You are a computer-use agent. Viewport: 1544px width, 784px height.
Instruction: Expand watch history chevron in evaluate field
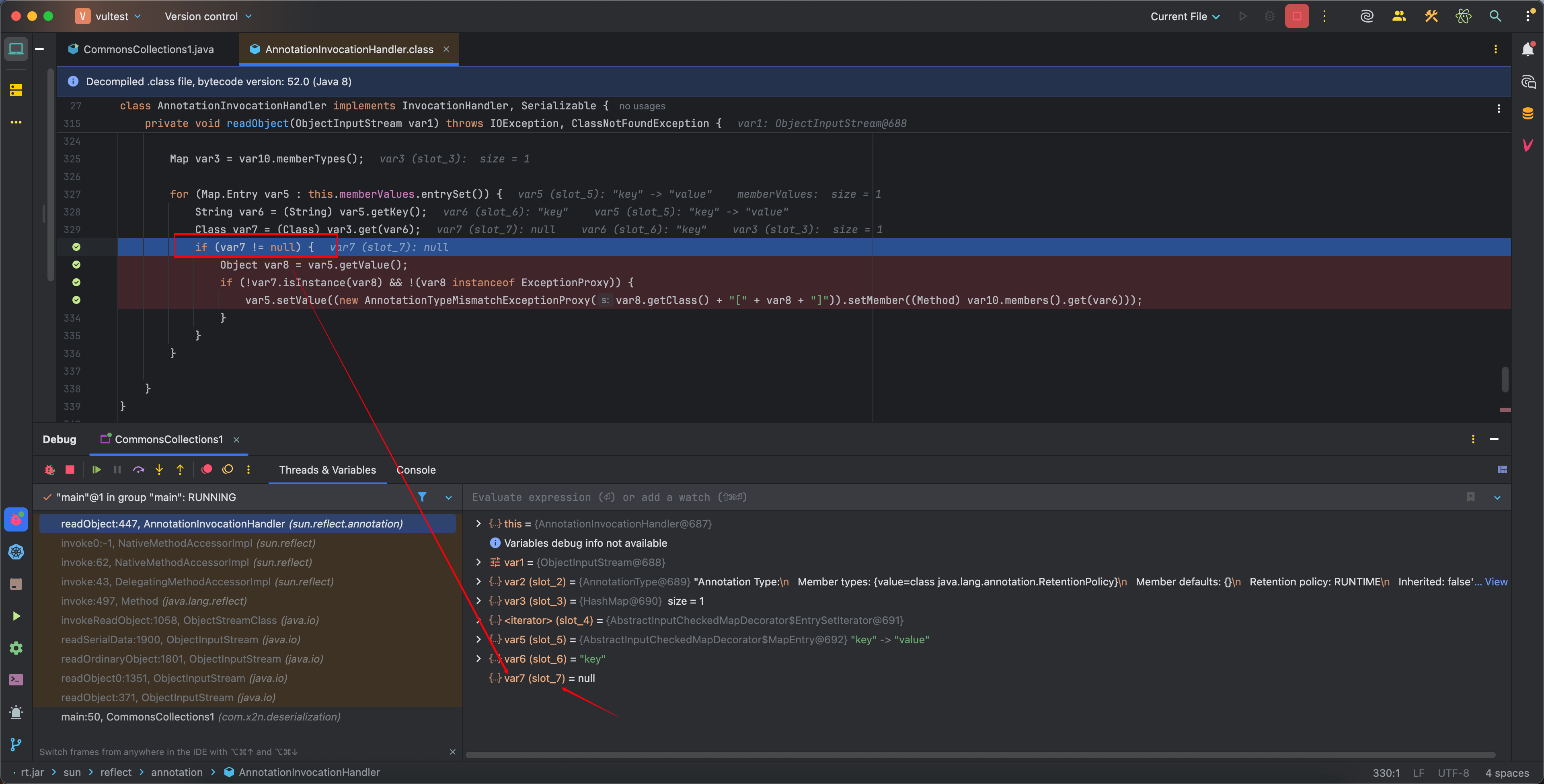[x=1497, y=497]
